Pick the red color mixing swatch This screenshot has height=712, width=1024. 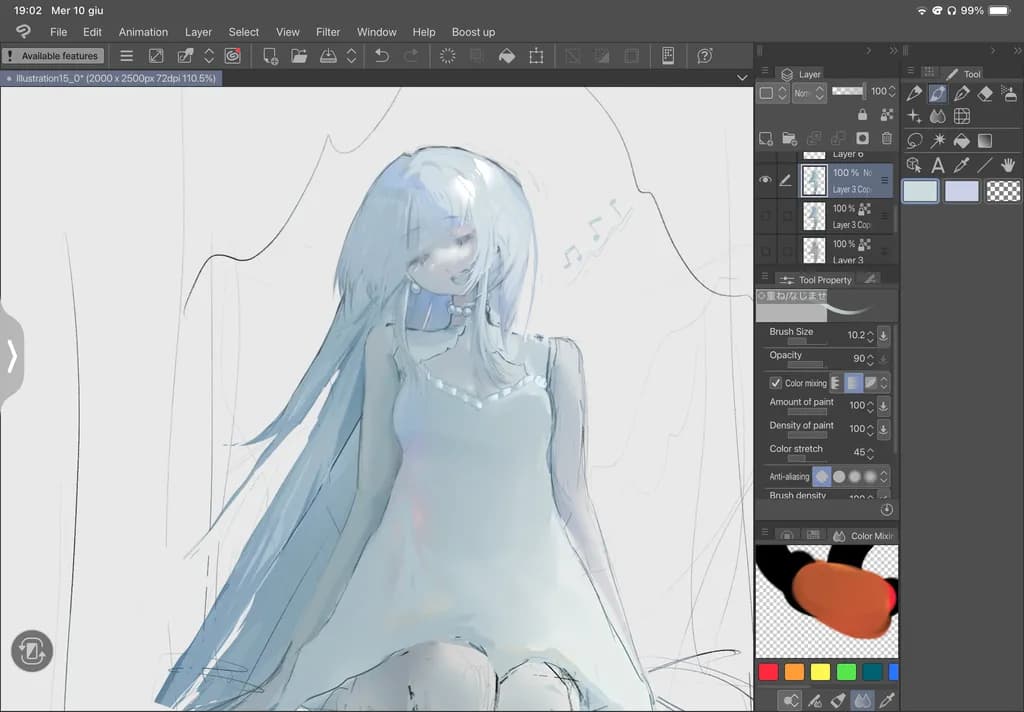click(768, 672)
